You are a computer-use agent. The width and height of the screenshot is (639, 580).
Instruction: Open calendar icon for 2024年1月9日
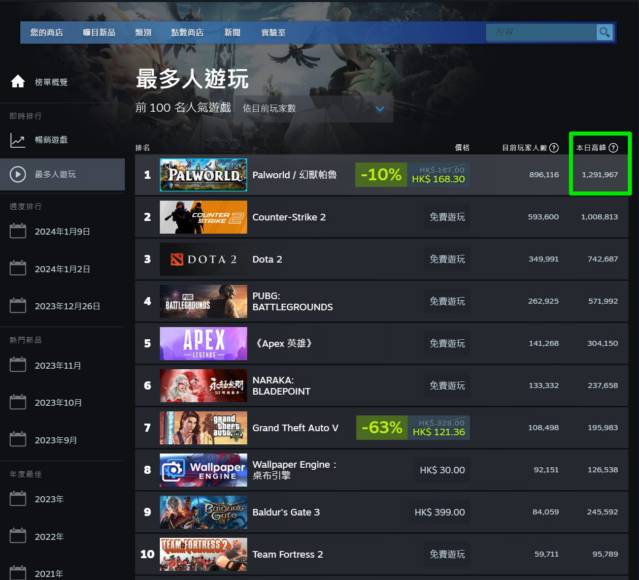coord(18,231)
